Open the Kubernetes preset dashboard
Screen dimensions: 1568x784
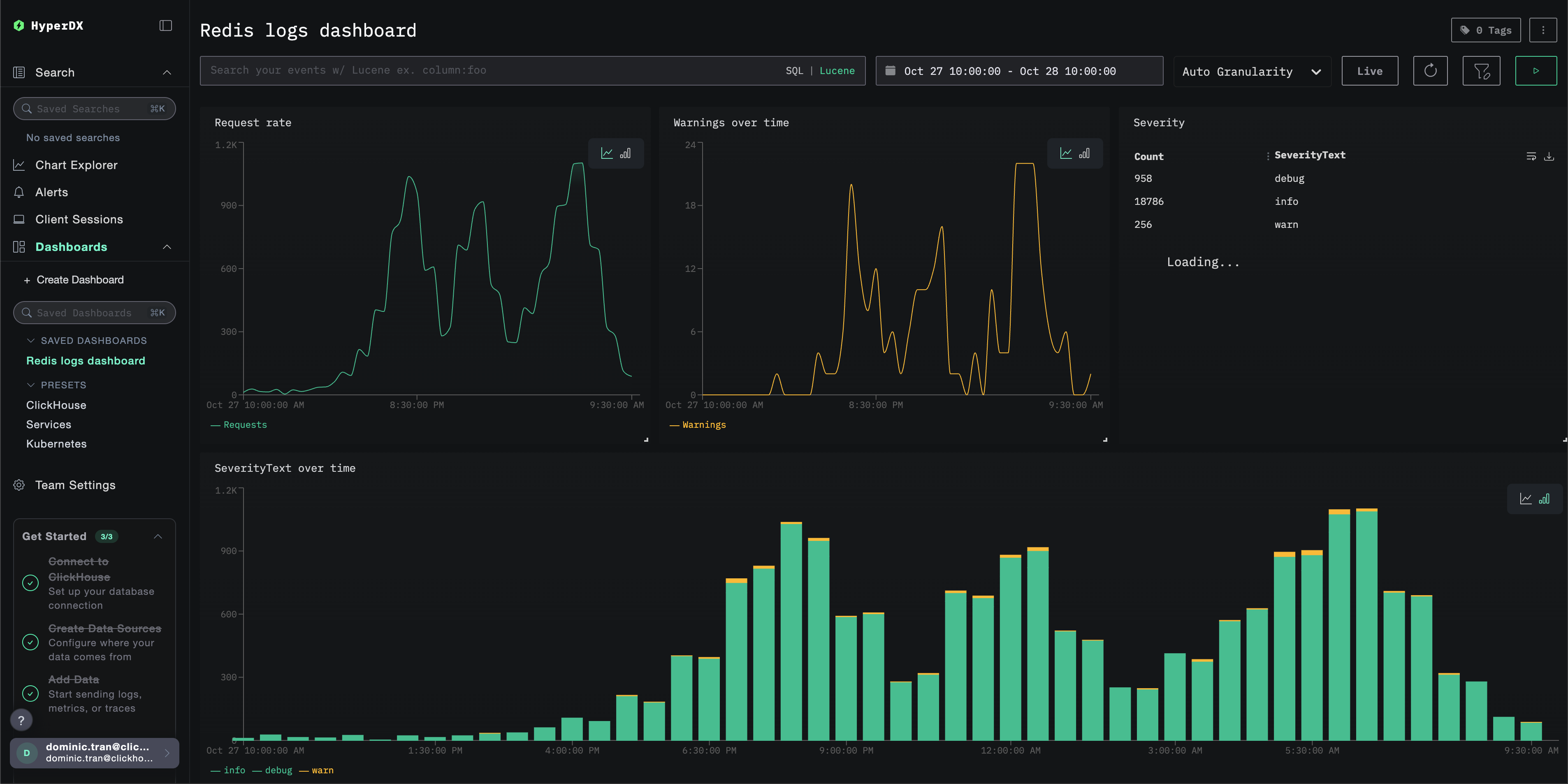pyautogui.click(x=56, y=444)
